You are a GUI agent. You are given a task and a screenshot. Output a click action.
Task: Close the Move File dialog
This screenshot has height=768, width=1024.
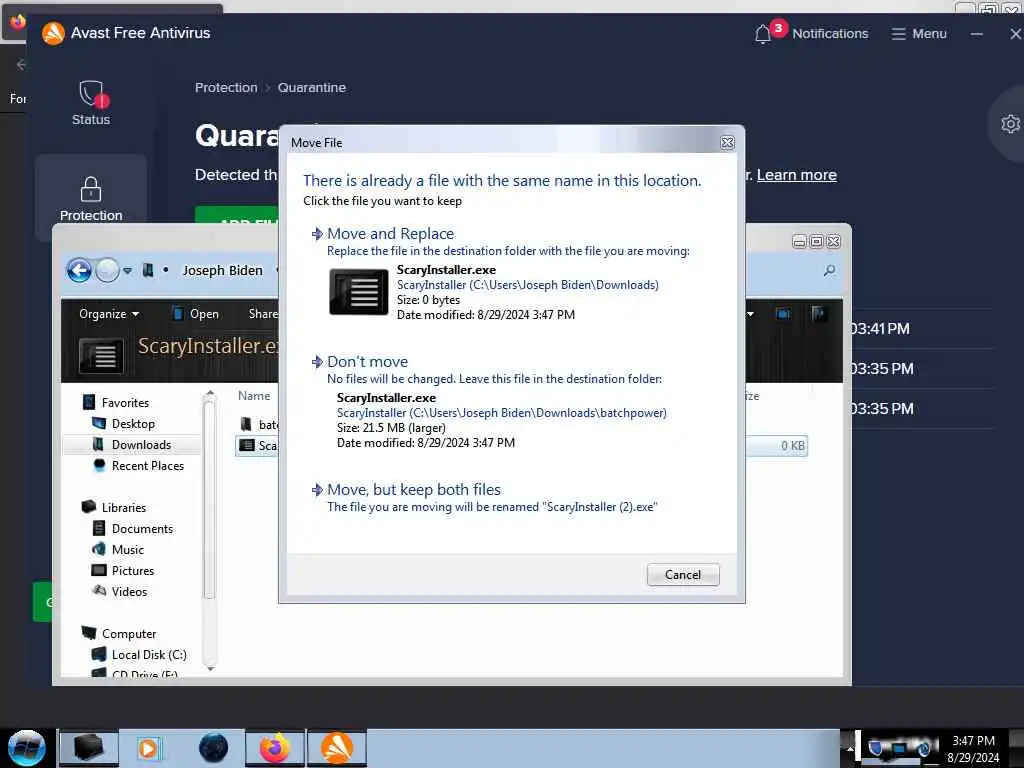coord(727,142)
